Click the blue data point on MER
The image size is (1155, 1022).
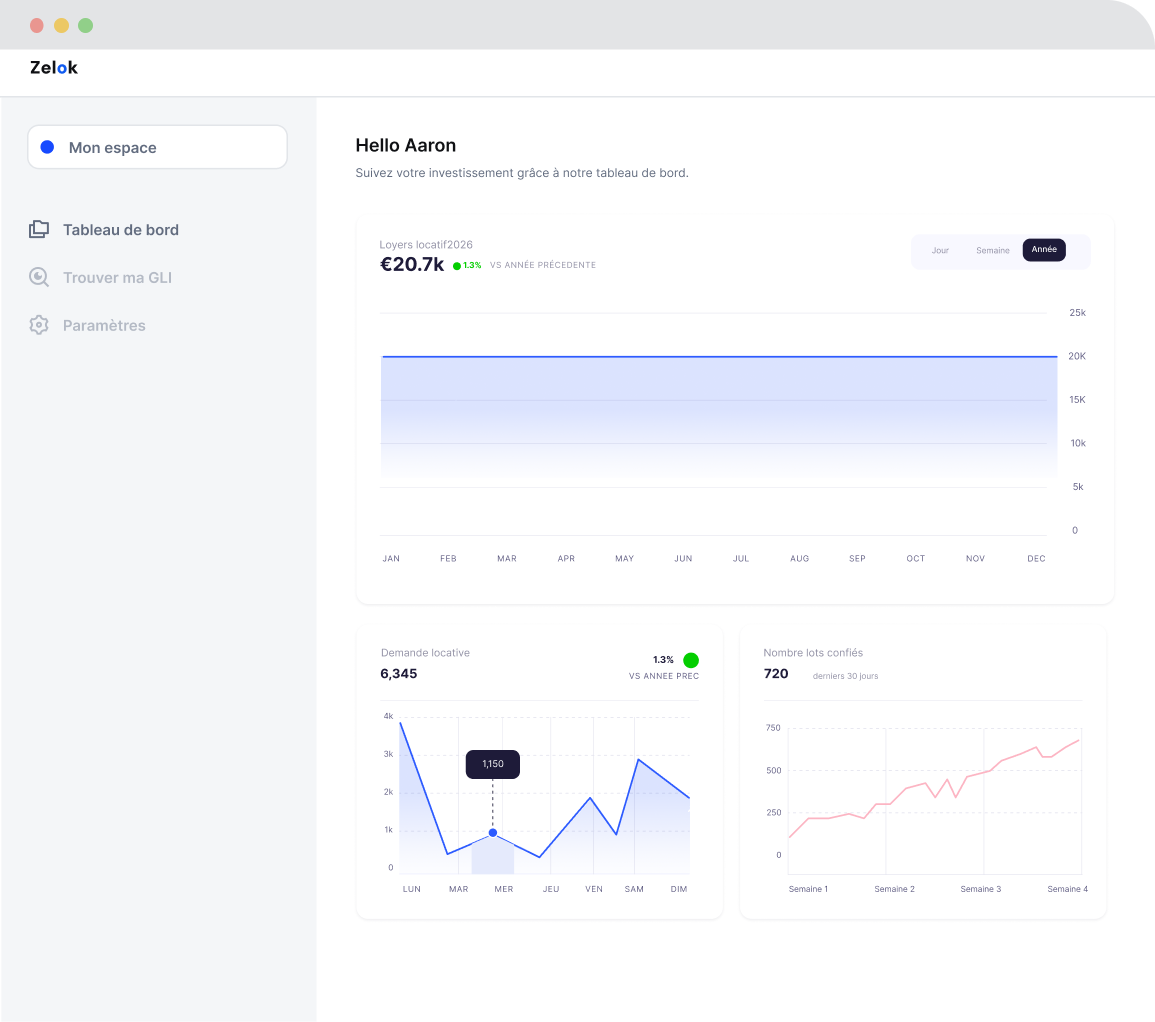[493, 833]
